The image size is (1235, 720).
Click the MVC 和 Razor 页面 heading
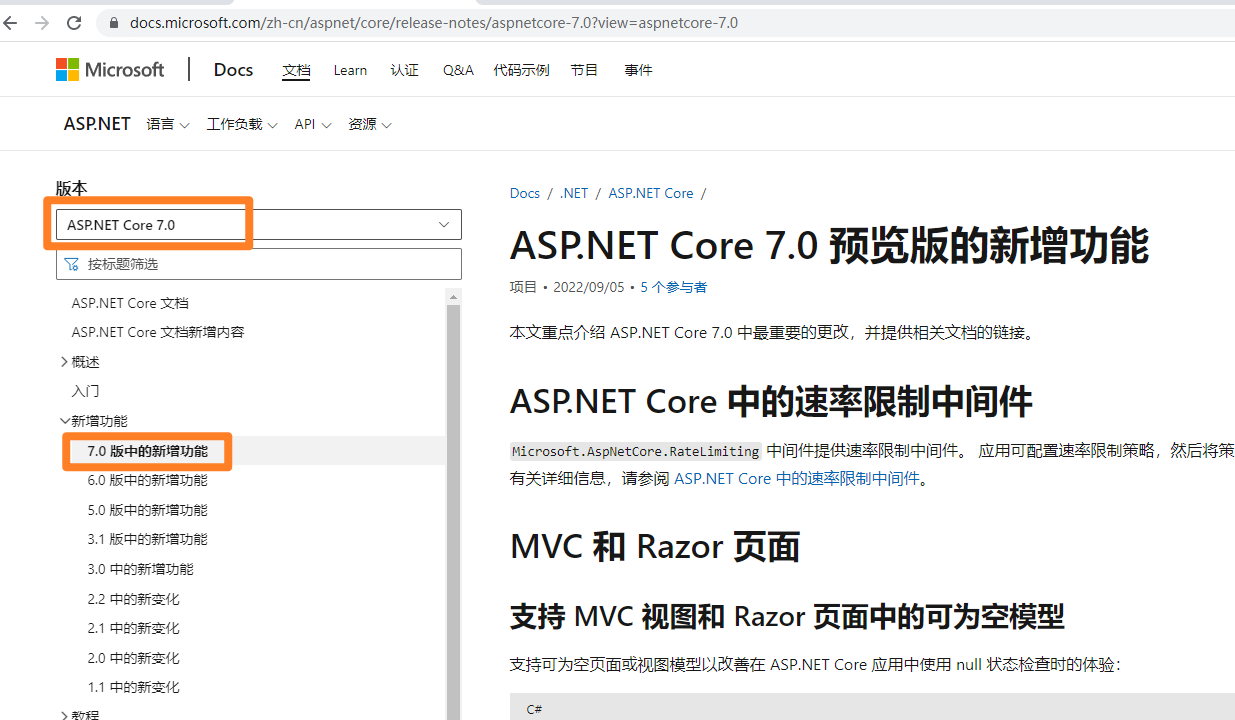[x=655, y=547]
